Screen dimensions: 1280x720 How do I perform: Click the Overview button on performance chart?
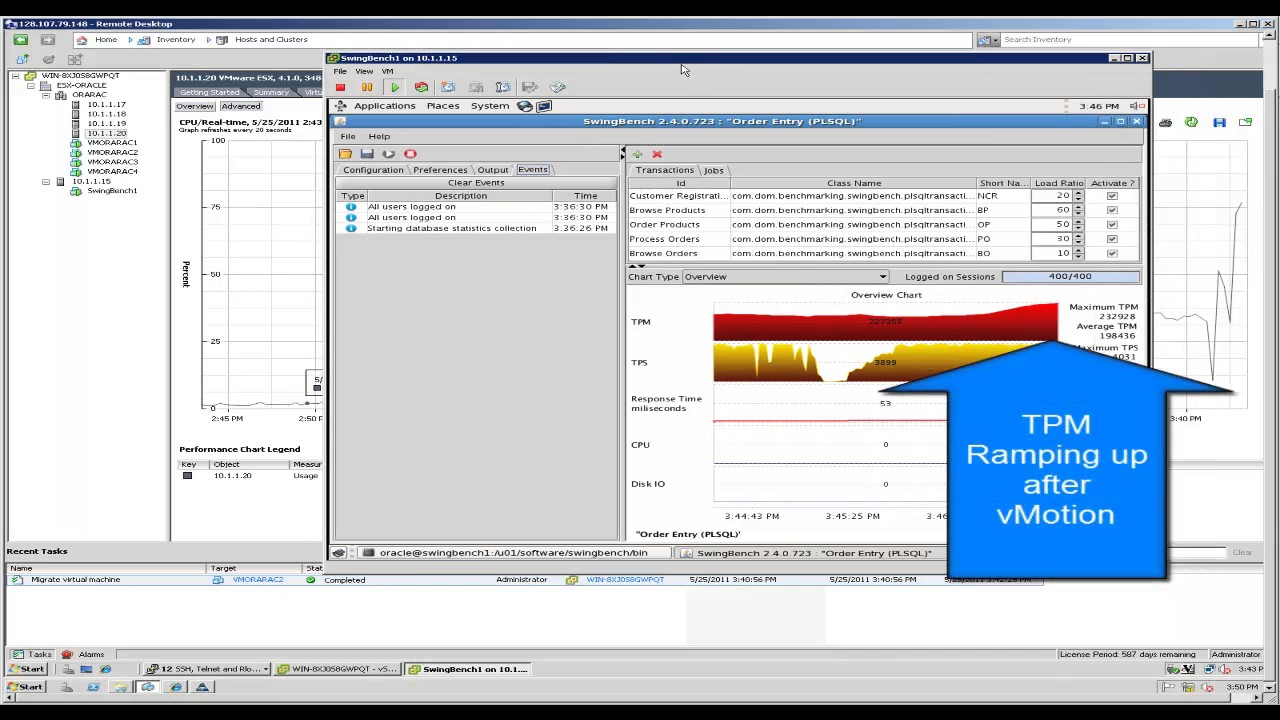[x=195, y=107]
